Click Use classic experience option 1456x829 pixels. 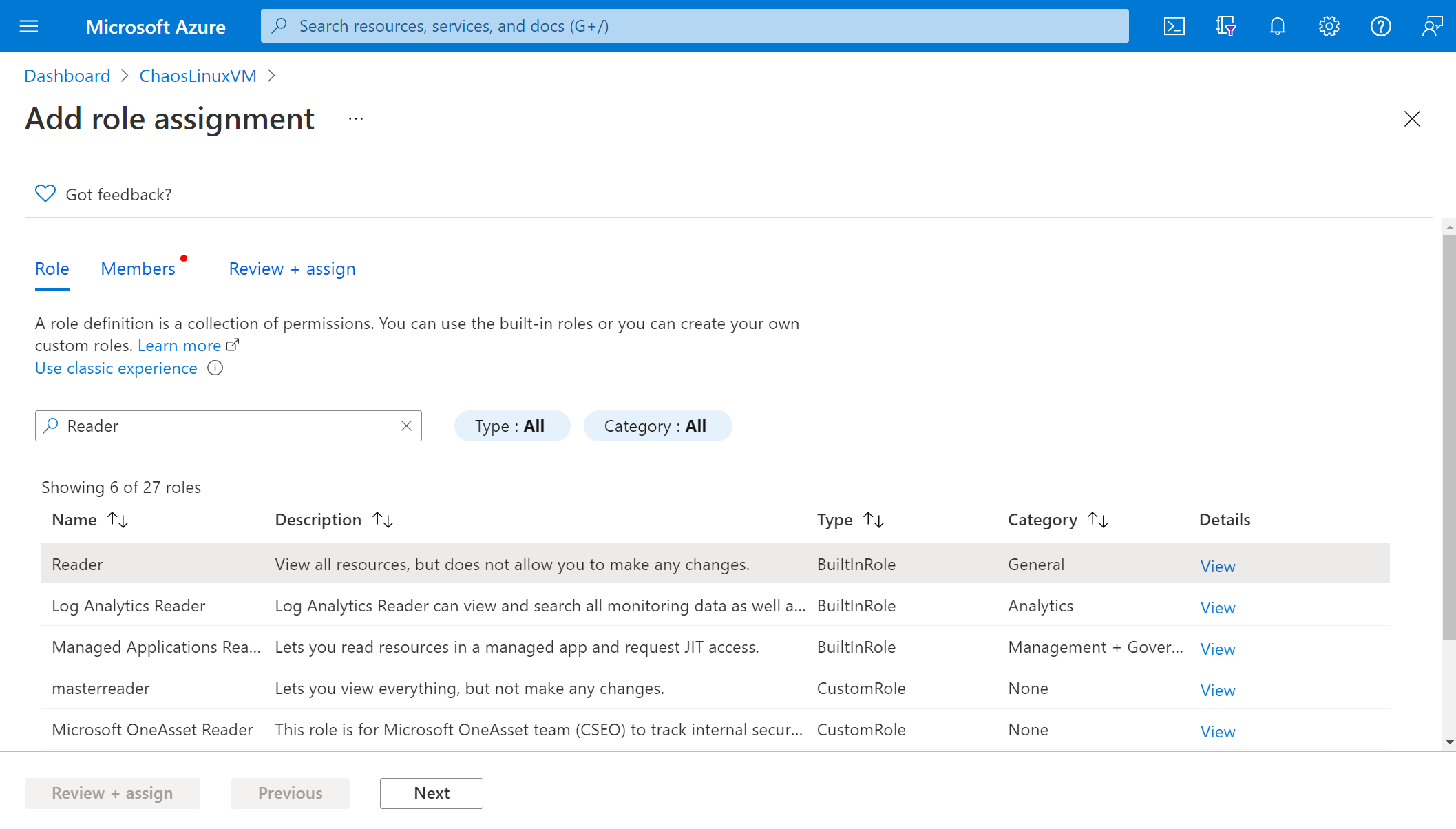[x=116, y=367]
